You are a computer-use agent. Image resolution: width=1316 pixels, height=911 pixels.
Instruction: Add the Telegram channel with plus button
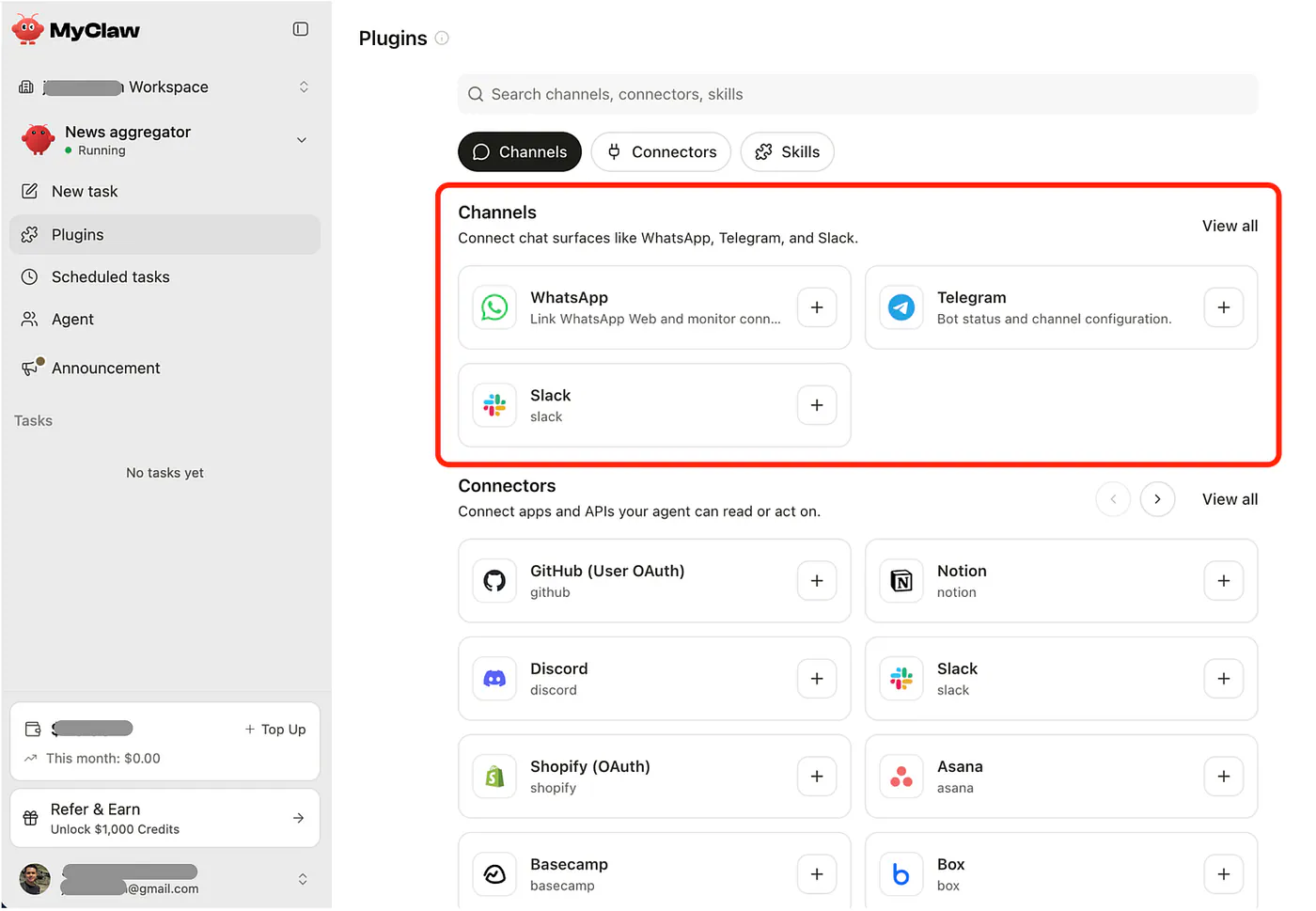click(x=1224, y=307)
